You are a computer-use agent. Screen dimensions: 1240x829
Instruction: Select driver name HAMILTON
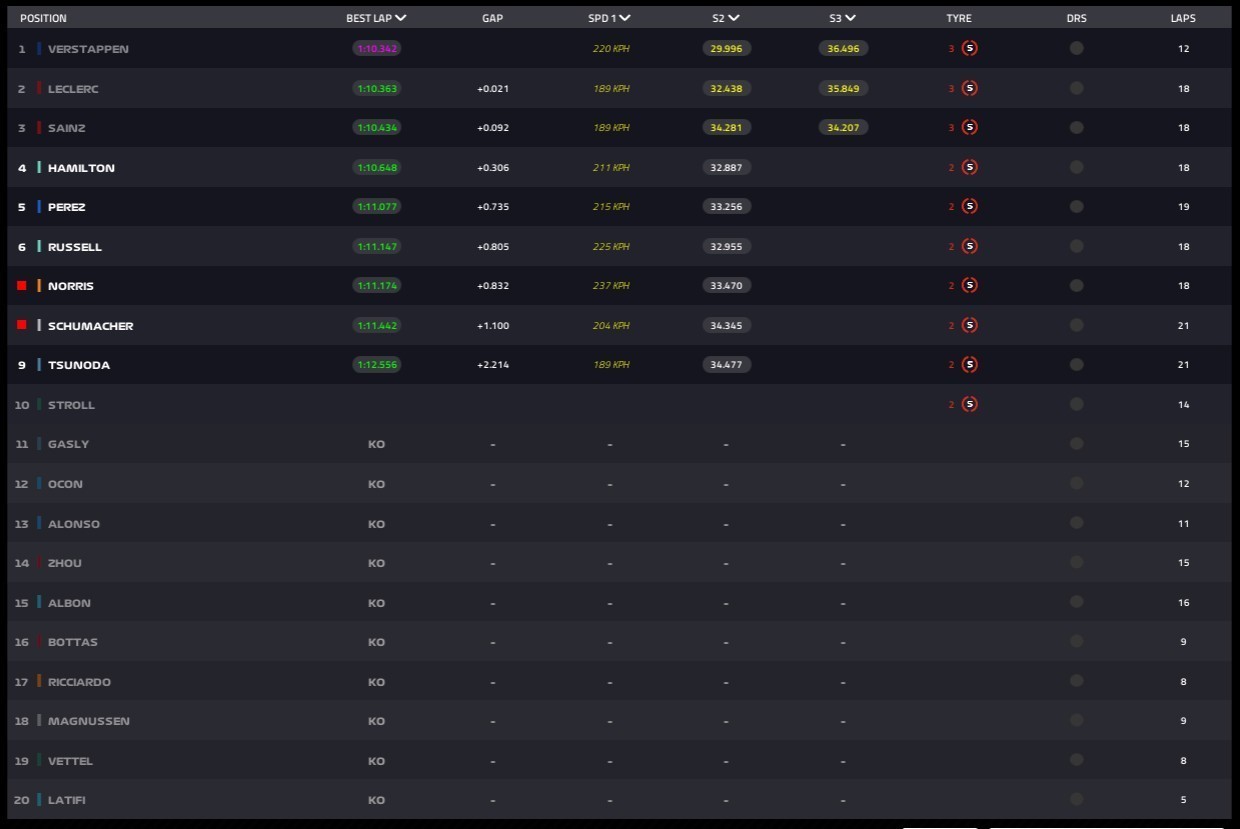pos(81,168)
